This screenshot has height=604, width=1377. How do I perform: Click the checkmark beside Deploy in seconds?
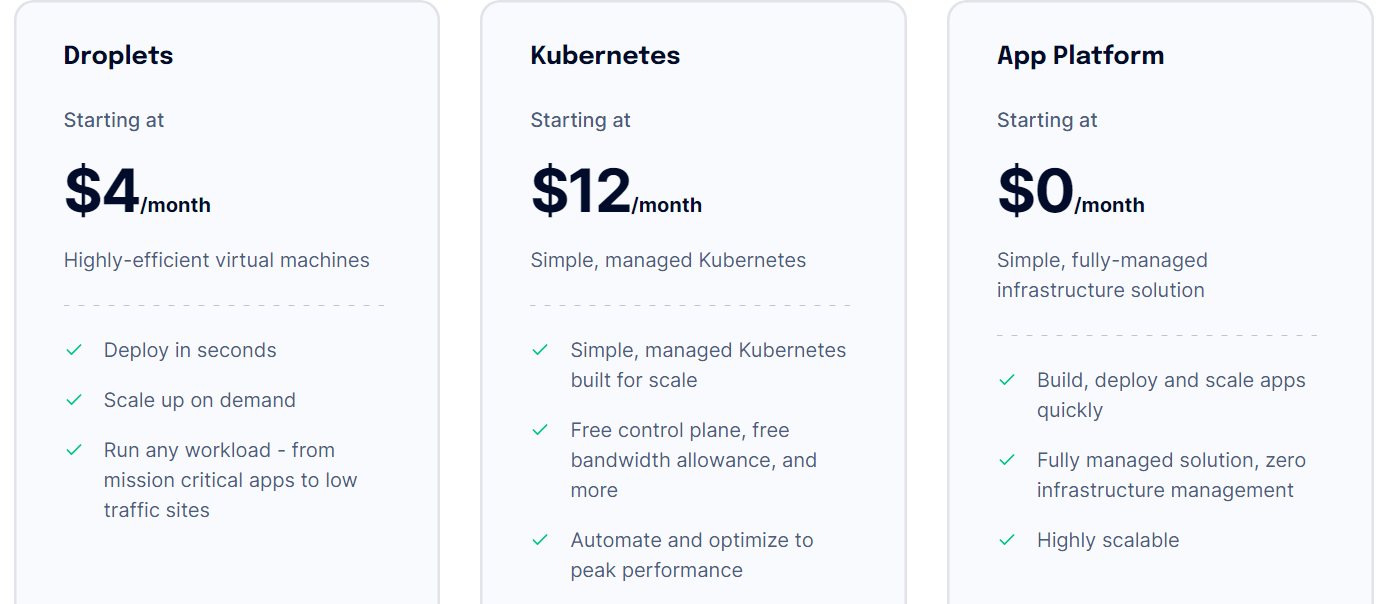[73, 350]
